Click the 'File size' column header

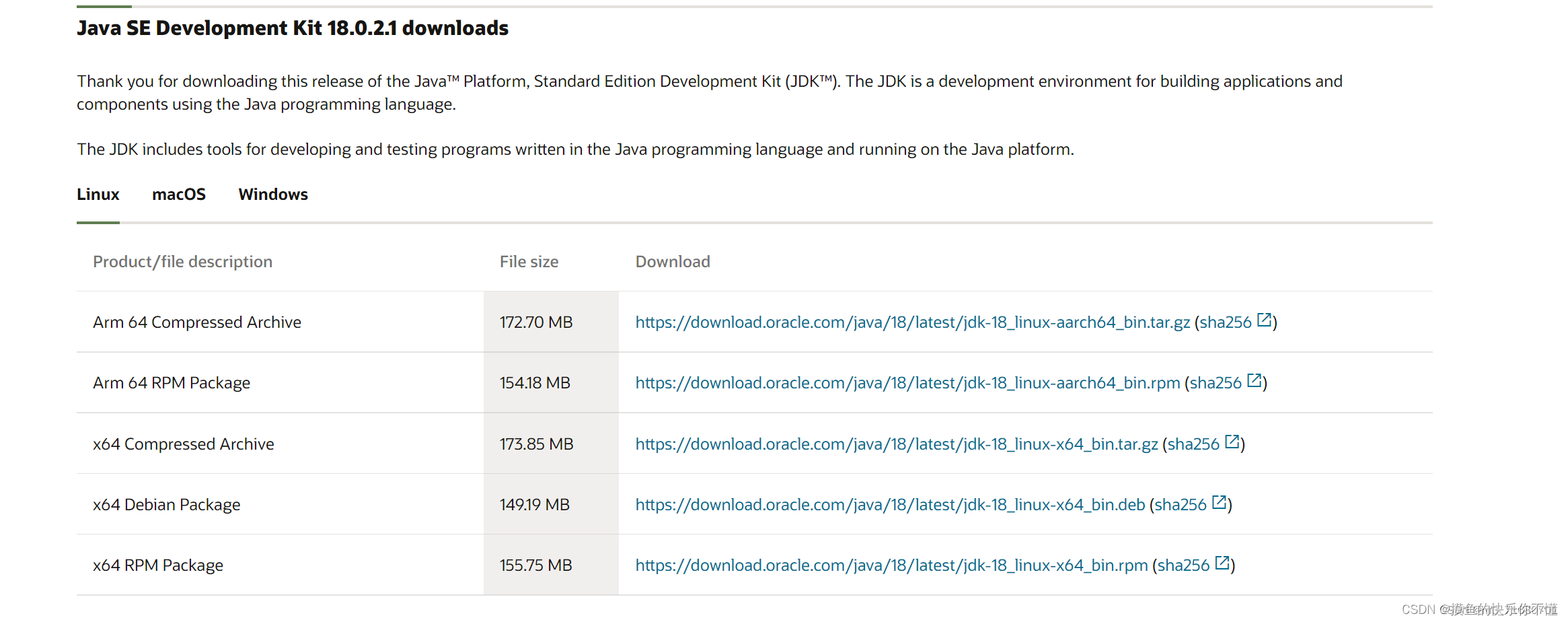(x=529, y=262)
